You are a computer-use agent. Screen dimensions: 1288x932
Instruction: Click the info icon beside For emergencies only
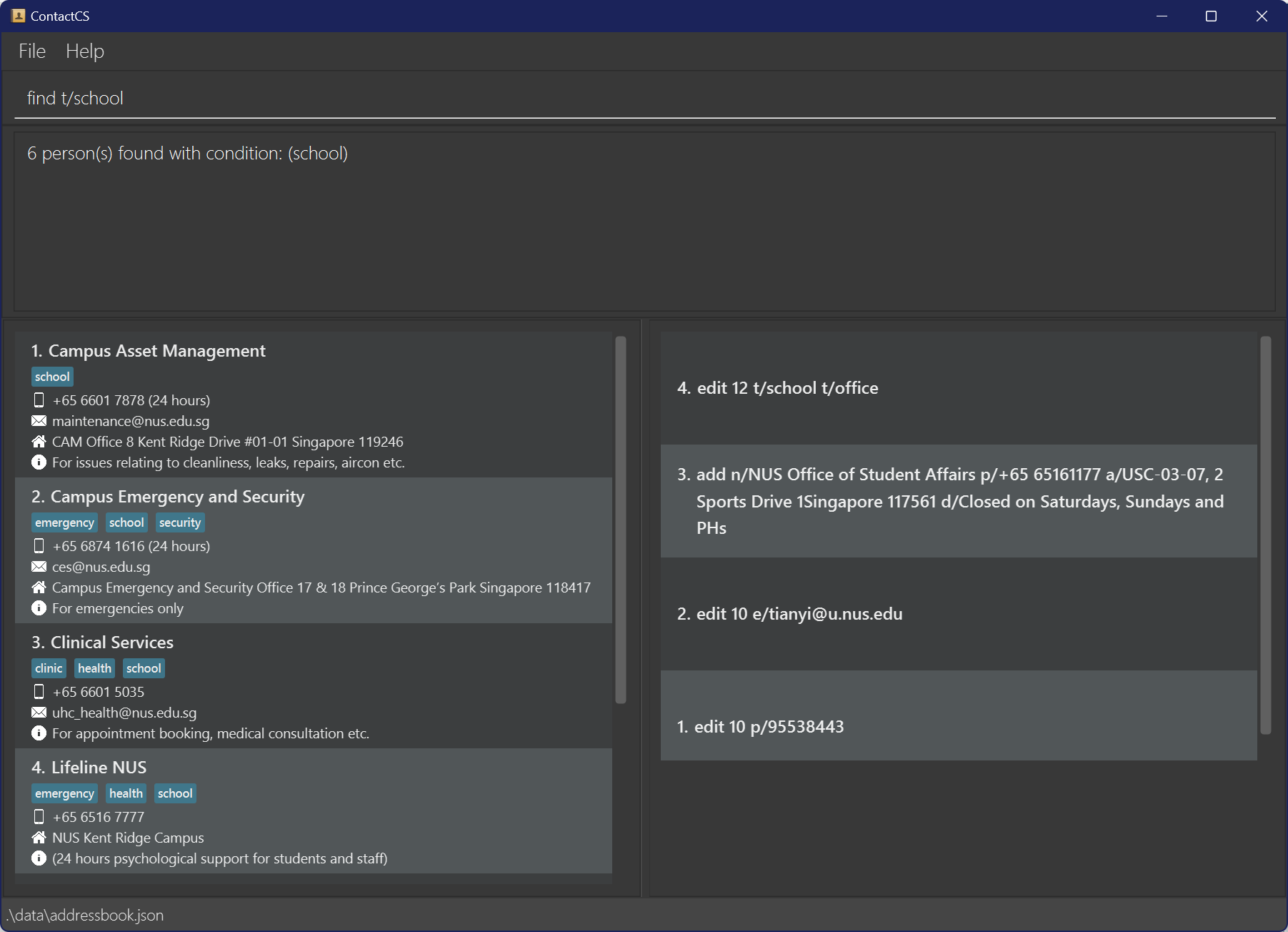point(39,608)
